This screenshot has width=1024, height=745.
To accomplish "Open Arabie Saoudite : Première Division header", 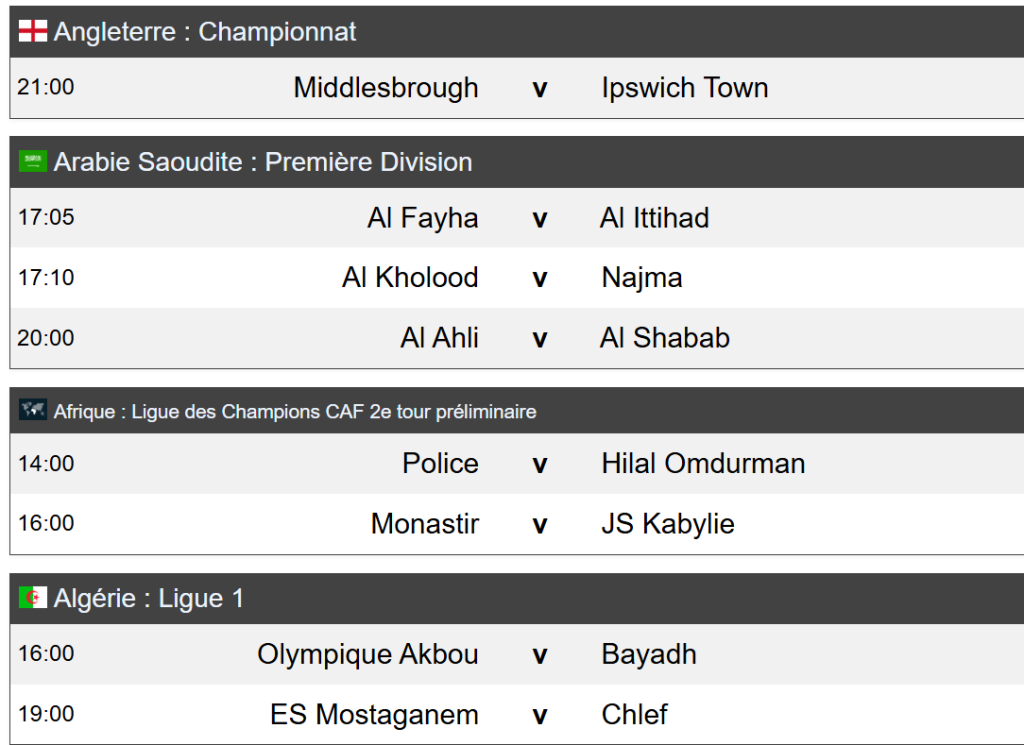I will (x=263, y=162).
